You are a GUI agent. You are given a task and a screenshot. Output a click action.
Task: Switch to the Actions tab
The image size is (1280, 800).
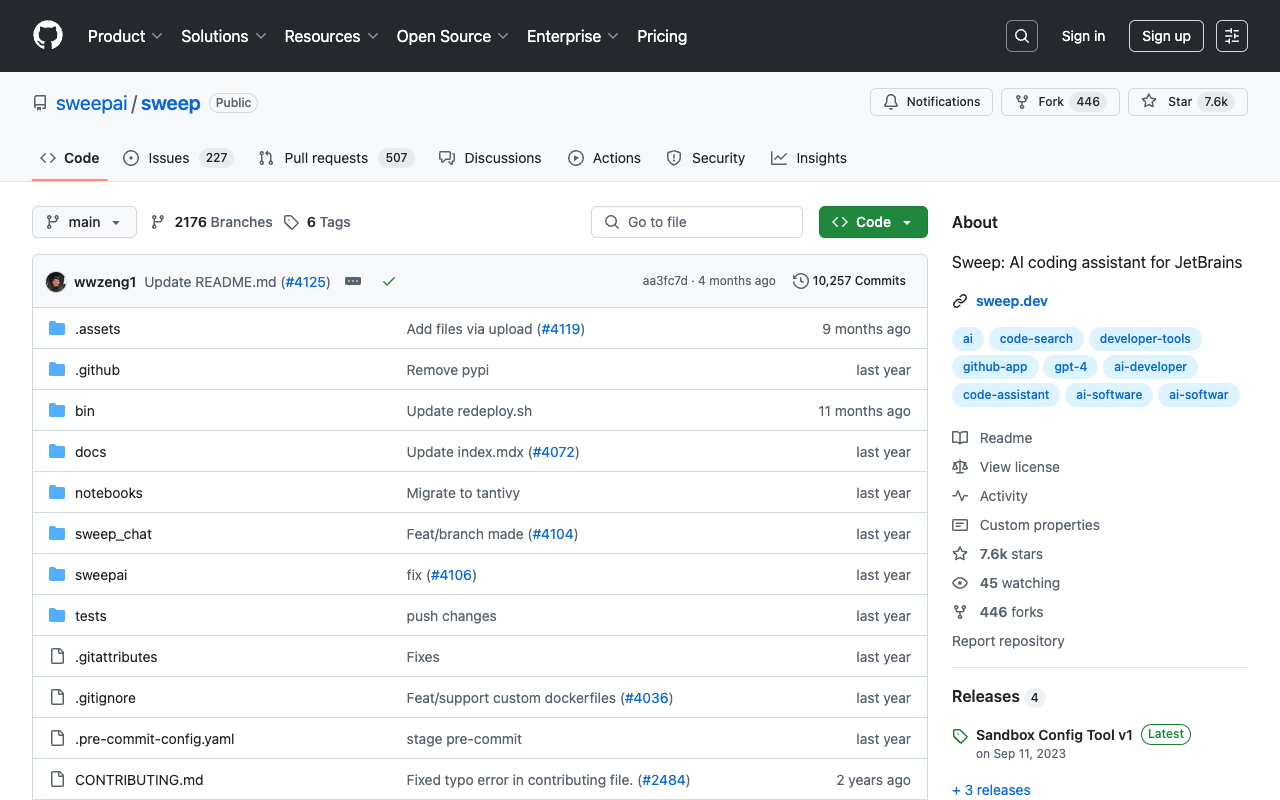tap(604, 158)
